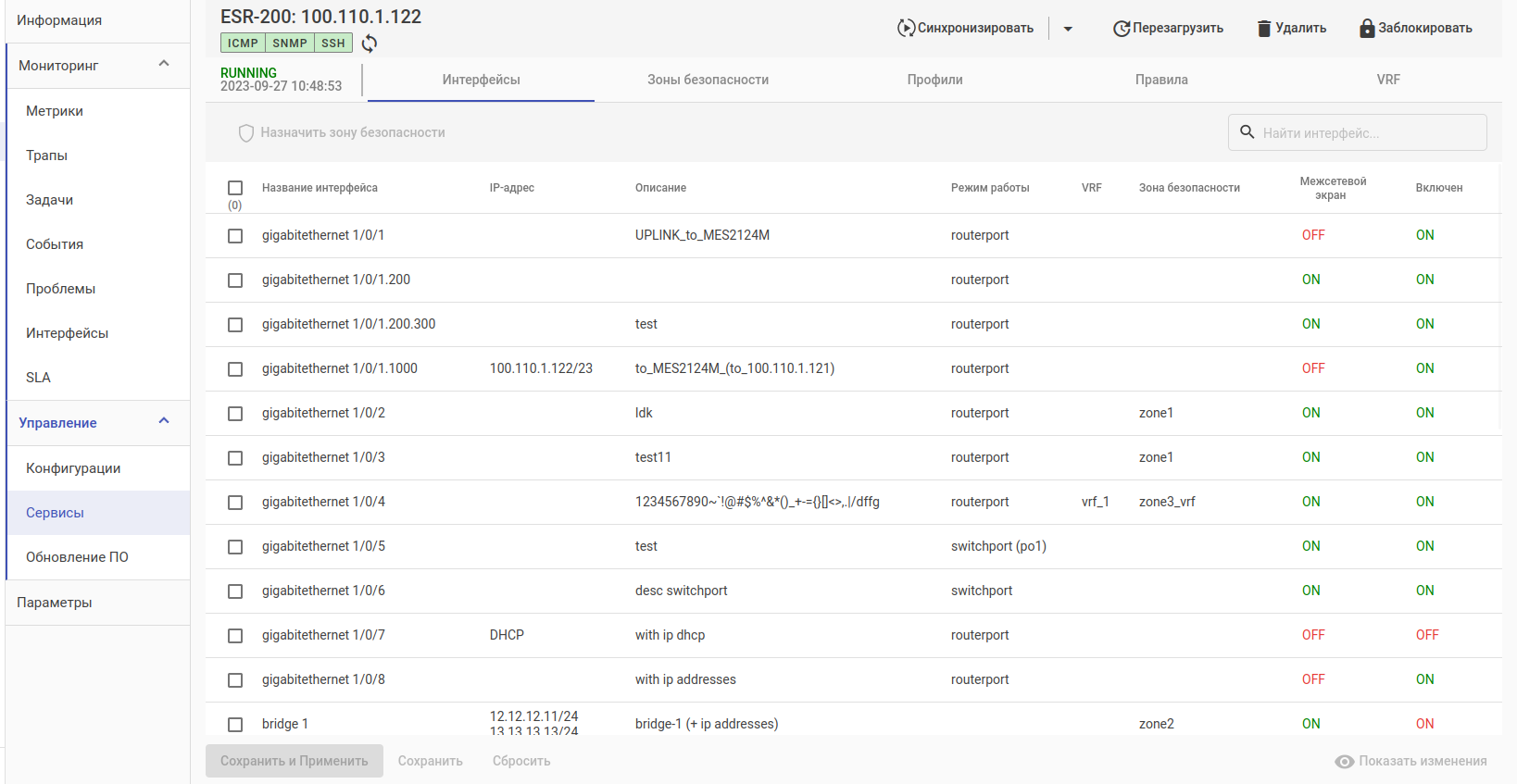
Task: Collapse the Мониторинг sidebar section
Action: [x=164, y=64]
